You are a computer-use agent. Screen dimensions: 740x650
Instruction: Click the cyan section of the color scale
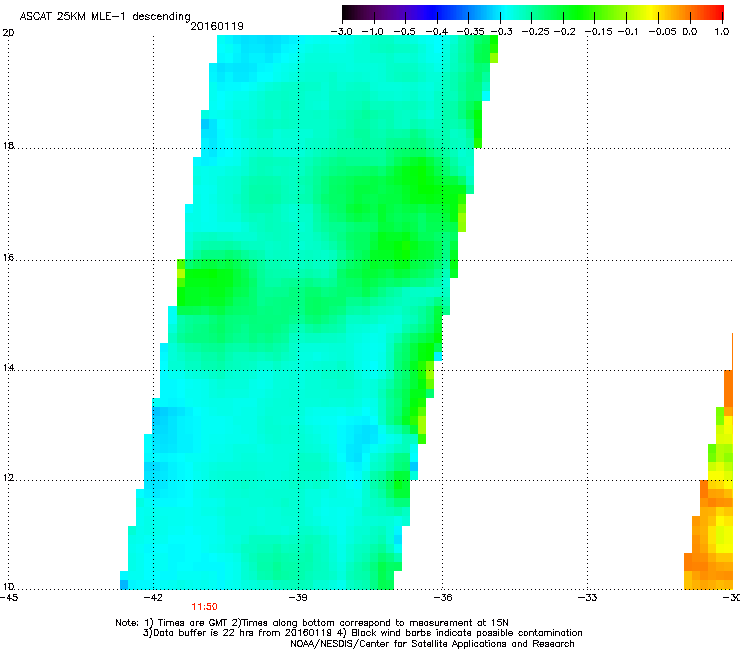tap(503, 12)
